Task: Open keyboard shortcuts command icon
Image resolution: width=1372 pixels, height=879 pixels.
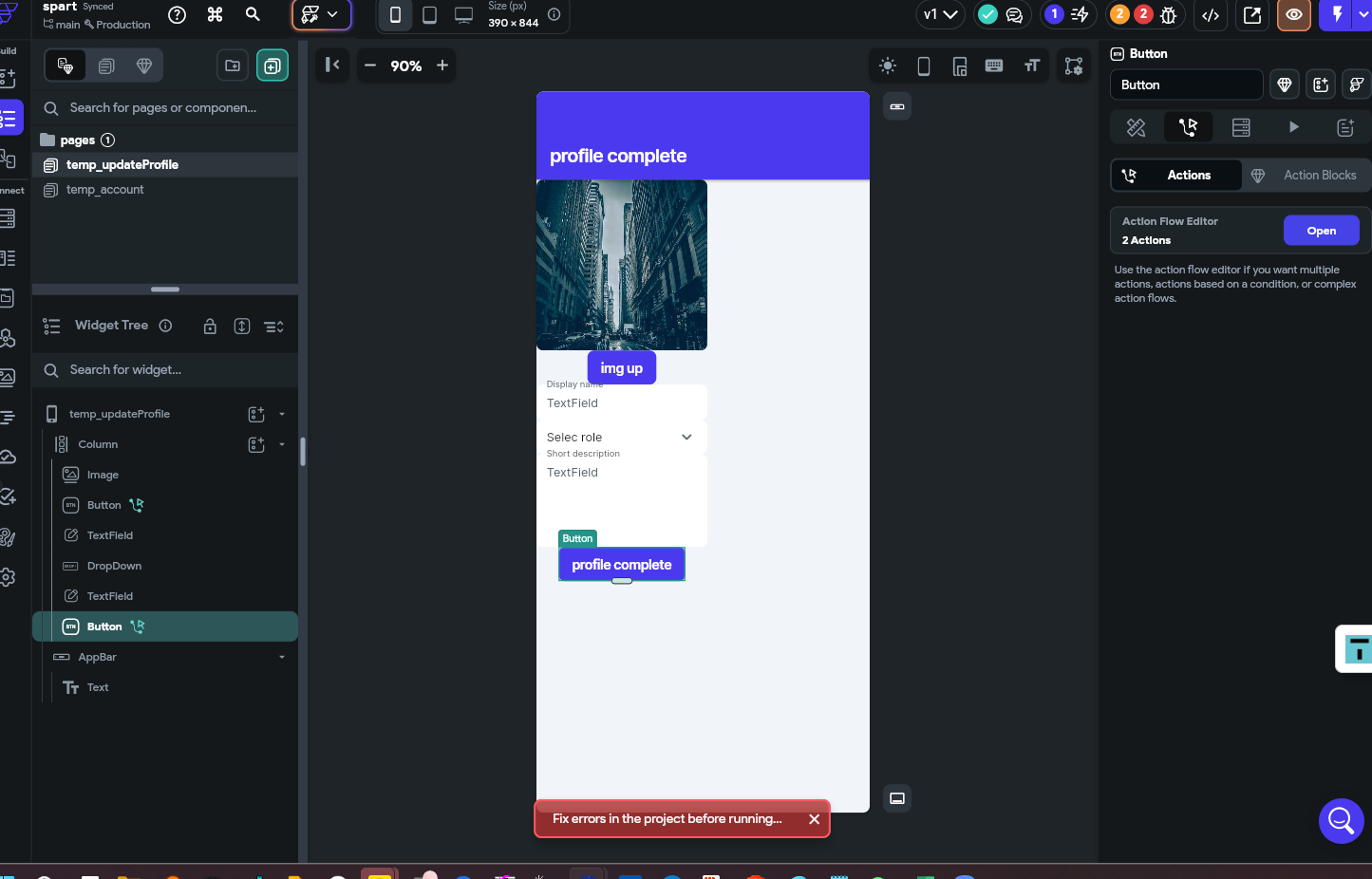Action: (215, 14)
